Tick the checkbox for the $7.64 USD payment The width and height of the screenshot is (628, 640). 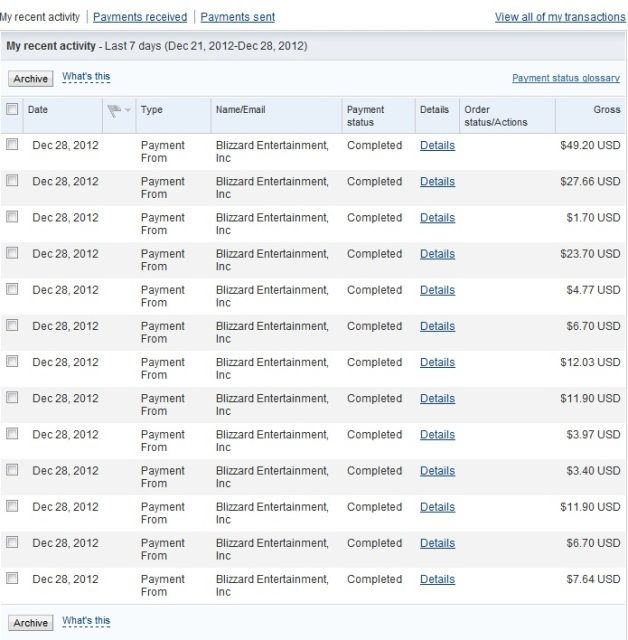[12, 579]
